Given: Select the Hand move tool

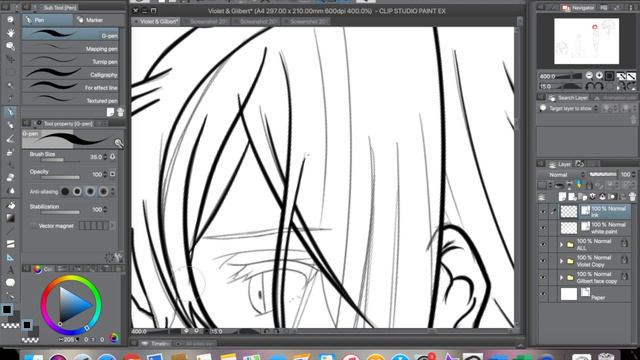Looking at the screenshot, I should [11, 33].
